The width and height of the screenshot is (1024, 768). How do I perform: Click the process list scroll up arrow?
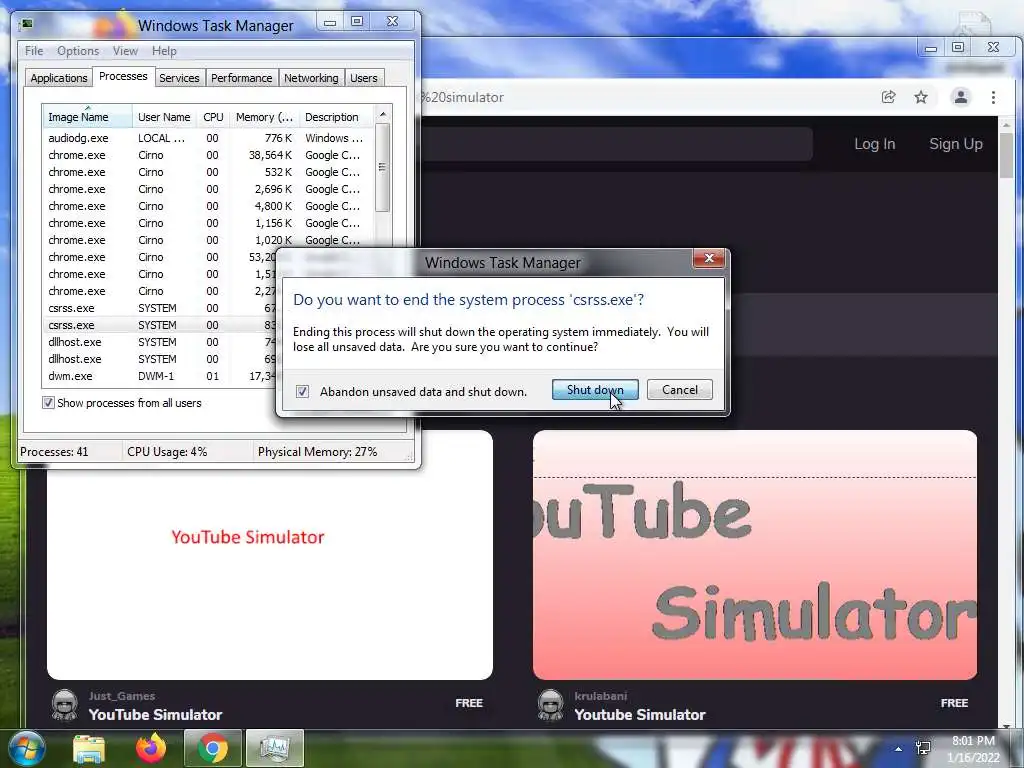383,114
